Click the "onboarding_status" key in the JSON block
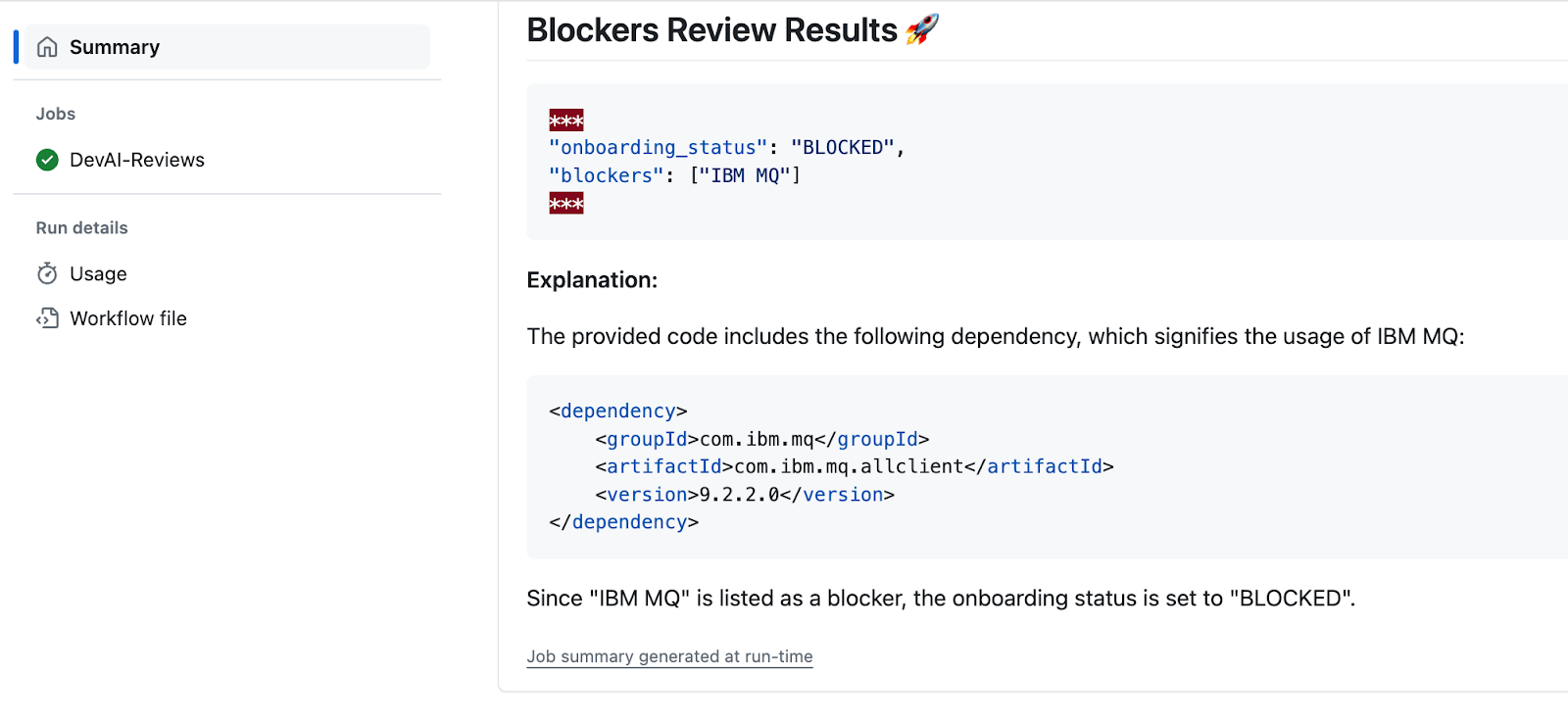Screen dimensions: 1568x724 (x=658, y=147)
